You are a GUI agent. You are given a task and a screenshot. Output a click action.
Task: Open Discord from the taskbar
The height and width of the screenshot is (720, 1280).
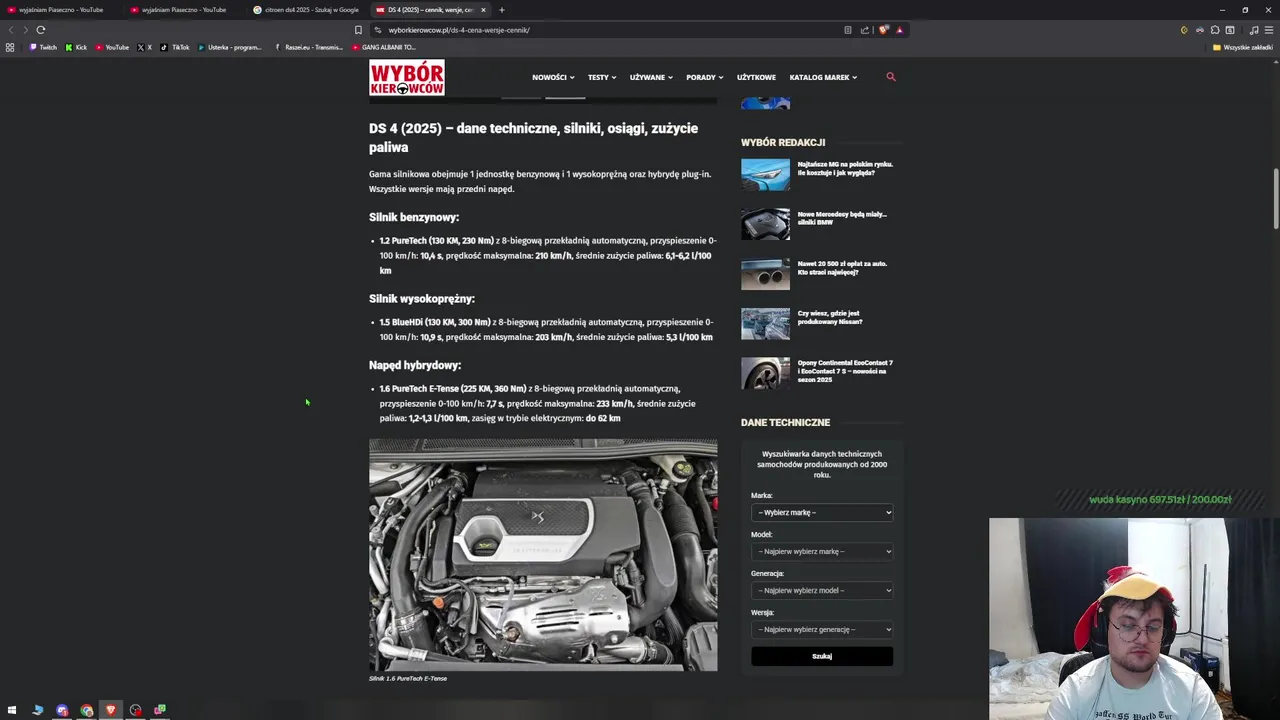[x=62, y=710]
